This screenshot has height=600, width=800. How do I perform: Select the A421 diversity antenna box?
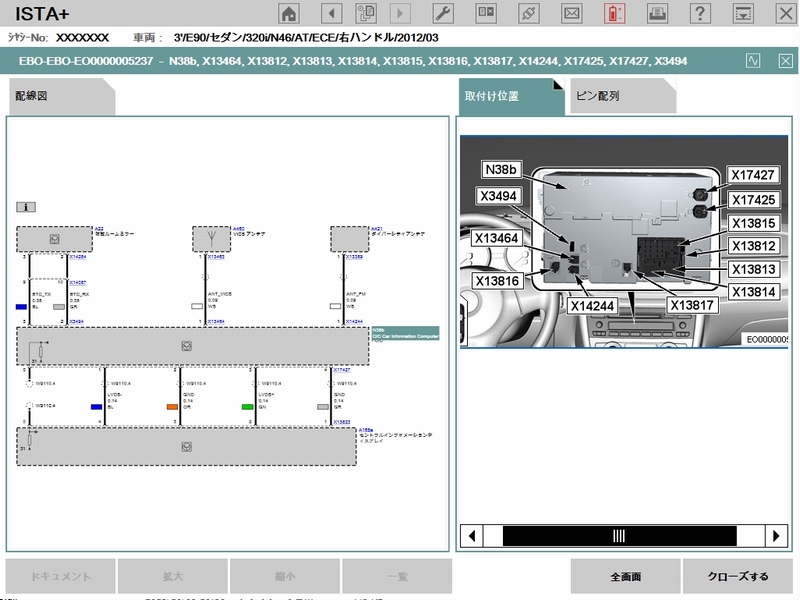click(x=349, y=239)
